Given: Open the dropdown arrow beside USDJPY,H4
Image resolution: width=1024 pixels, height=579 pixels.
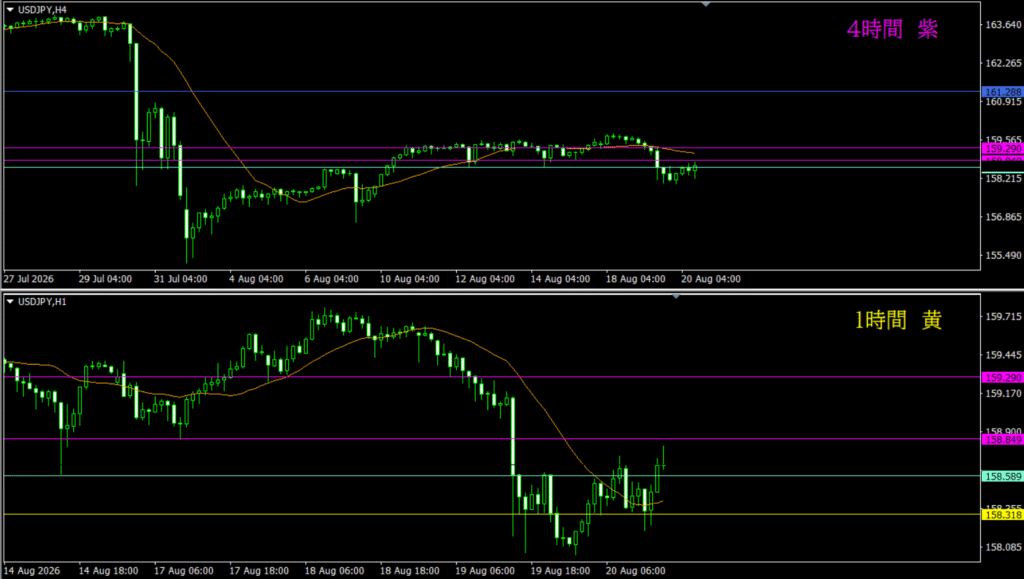Looking at the screenshot, I should click(10, 10).
